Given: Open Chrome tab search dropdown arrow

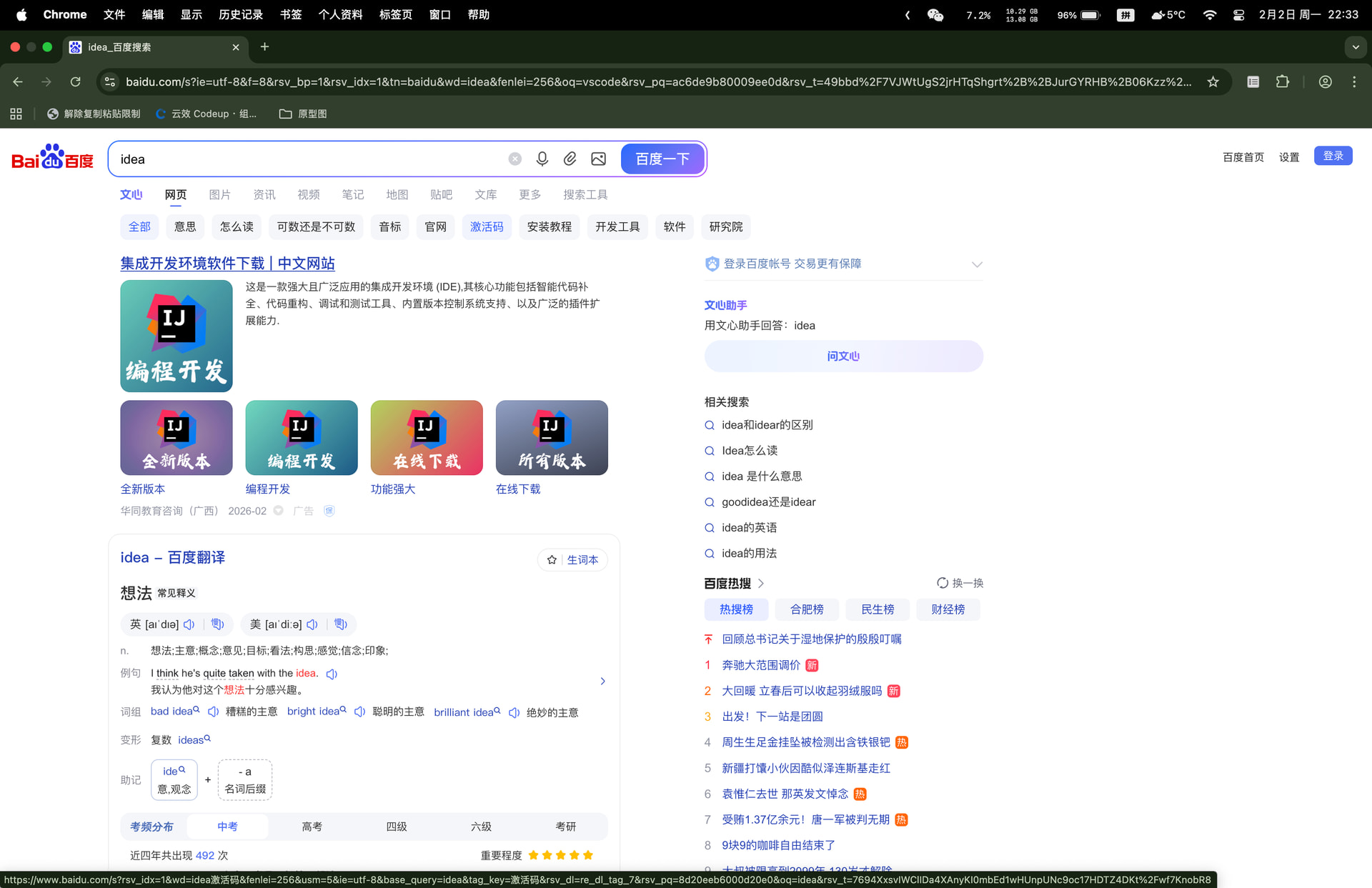Looking at the screenshot, I should point(1356,47).
